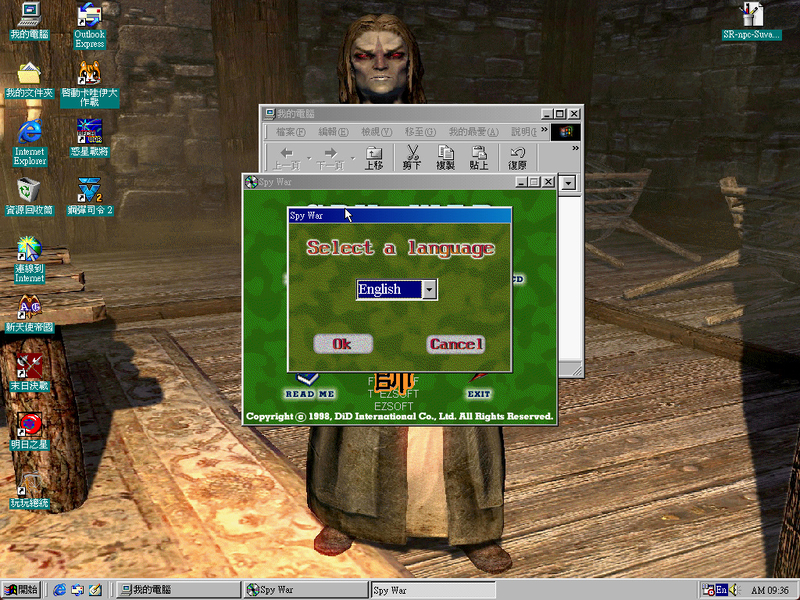Screen dimensions: 800x600
Task: Dismiss the language dialog with Cancel
Action: pos(456,344)
